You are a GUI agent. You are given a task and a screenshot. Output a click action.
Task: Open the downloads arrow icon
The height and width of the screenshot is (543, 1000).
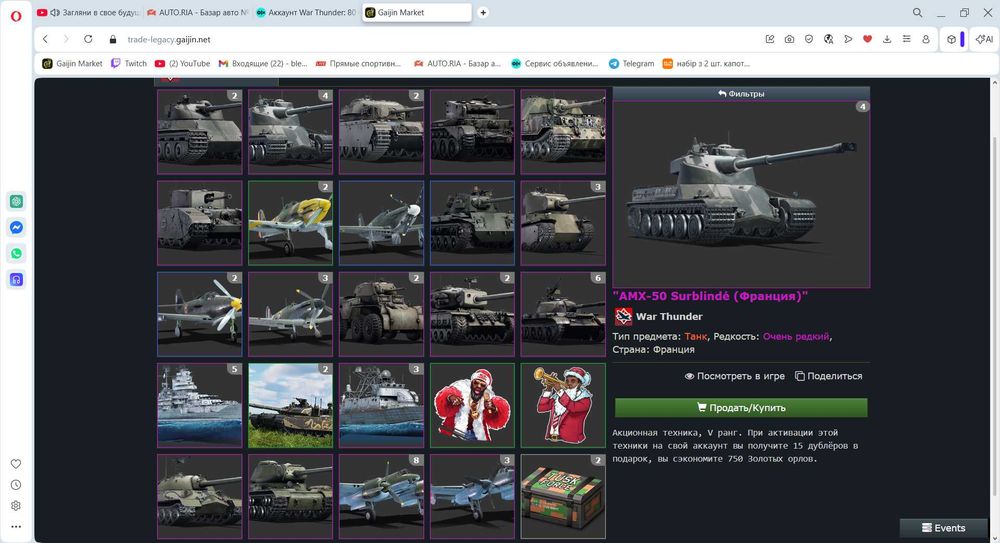887,39
